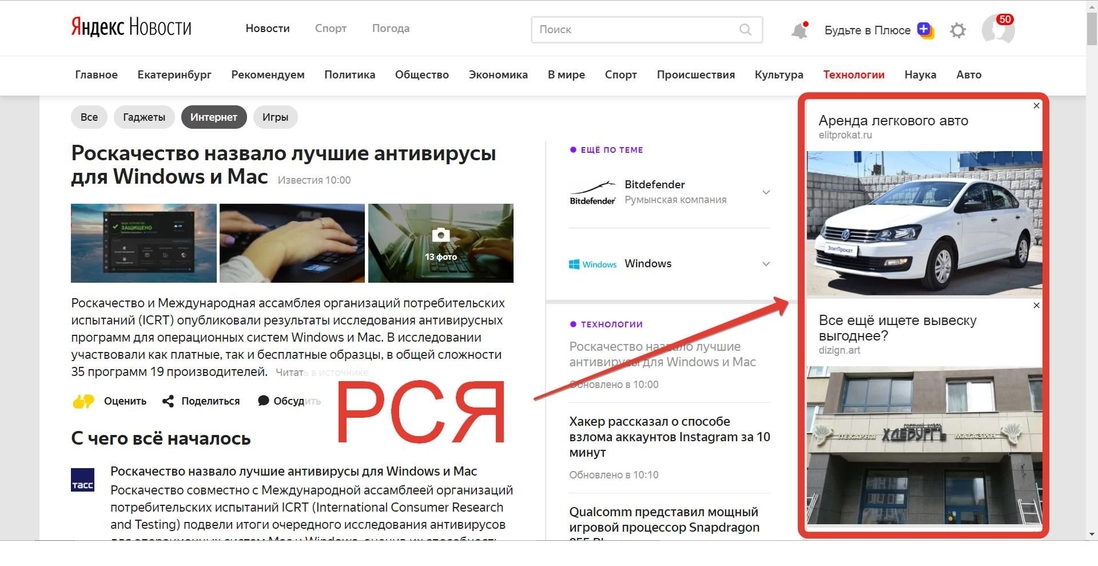Open the main Роскачество antivirus headline
This screenshot has width=1098, height=566.
[283, 165]
